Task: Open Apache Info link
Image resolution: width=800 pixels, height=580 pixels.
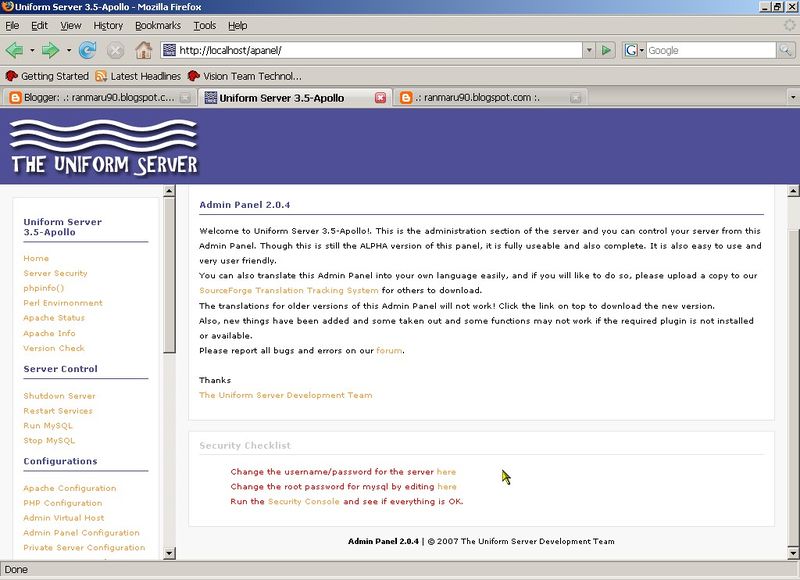Action: pos(49,333)
